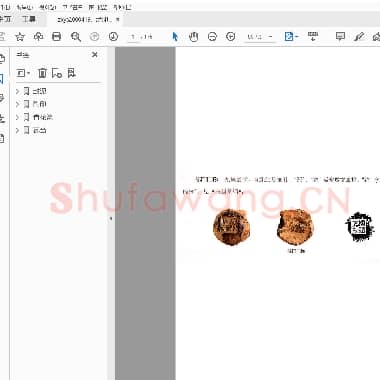Screen dimensions: 380x380
Task: Print the document with the printer icon
Action: tap(57, 36)
